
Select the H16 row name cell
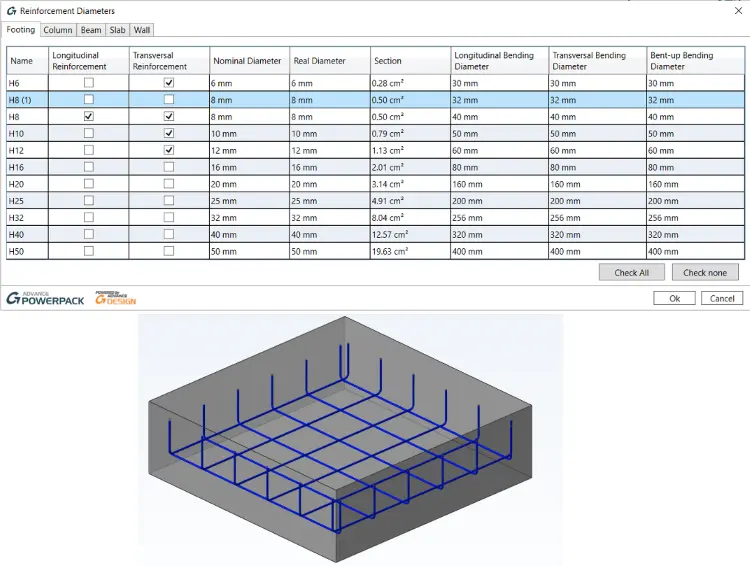tap(27, 167)
